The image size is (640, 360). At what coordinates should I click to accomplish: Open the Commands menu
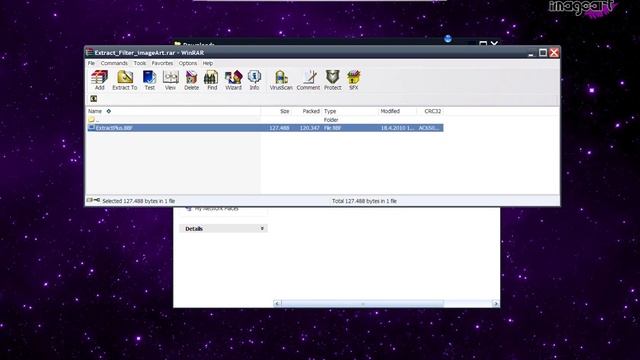point(114,63)
